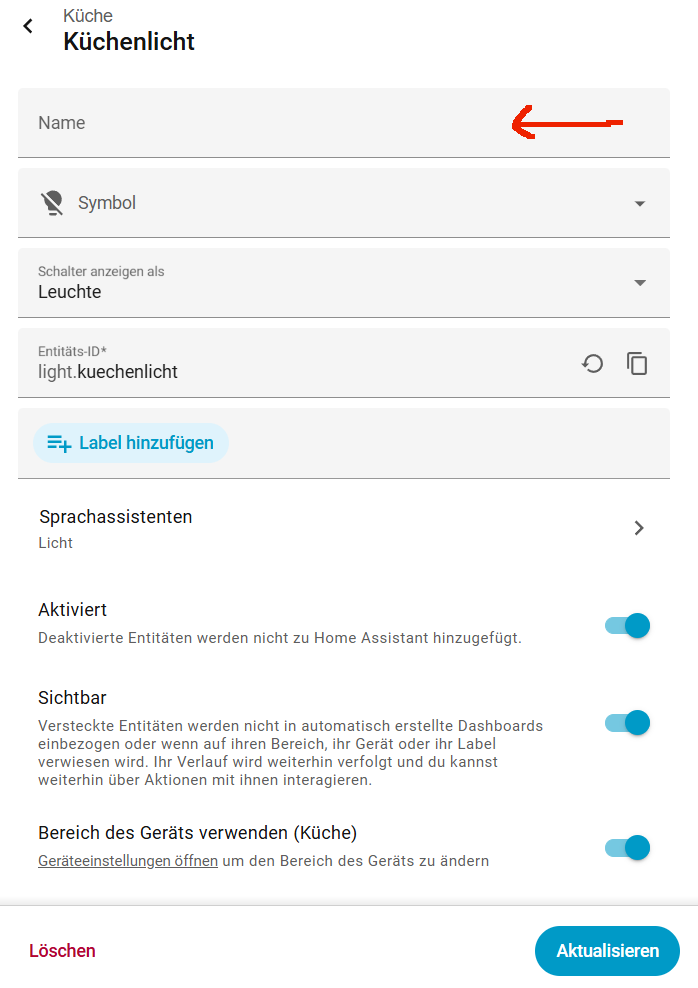Click the Küche breadcrumb title

tap(88, 16)
